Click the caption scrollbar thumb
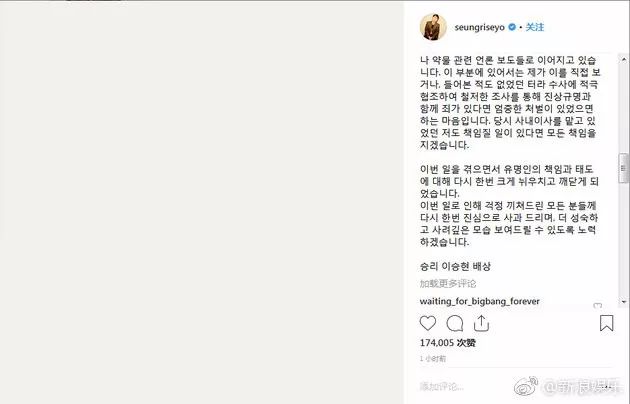This screenshot has width=630, height=404. [624, 168]
